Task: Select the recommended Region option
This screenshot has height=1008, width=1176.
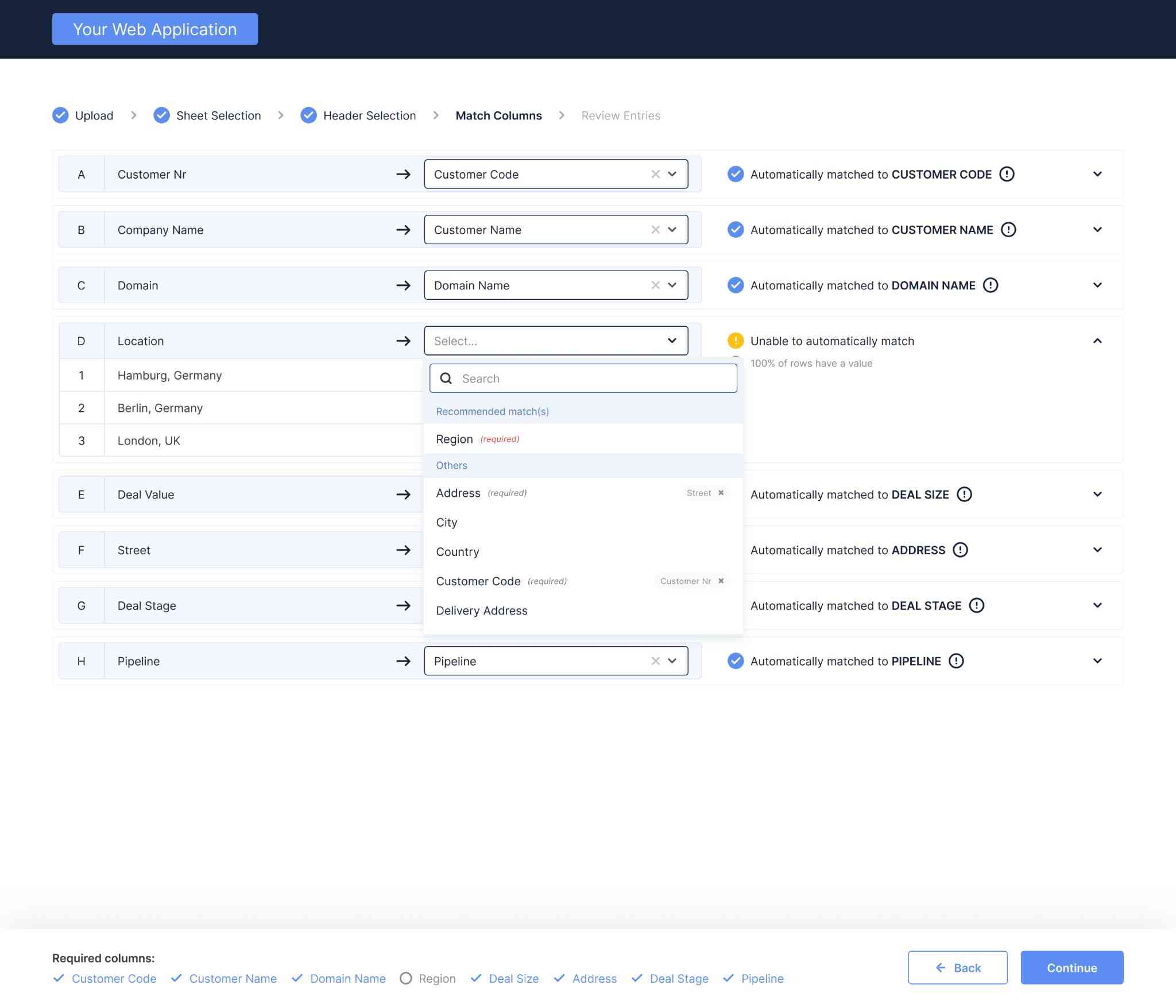Action: pyautogui.click(x=454, y=439)
